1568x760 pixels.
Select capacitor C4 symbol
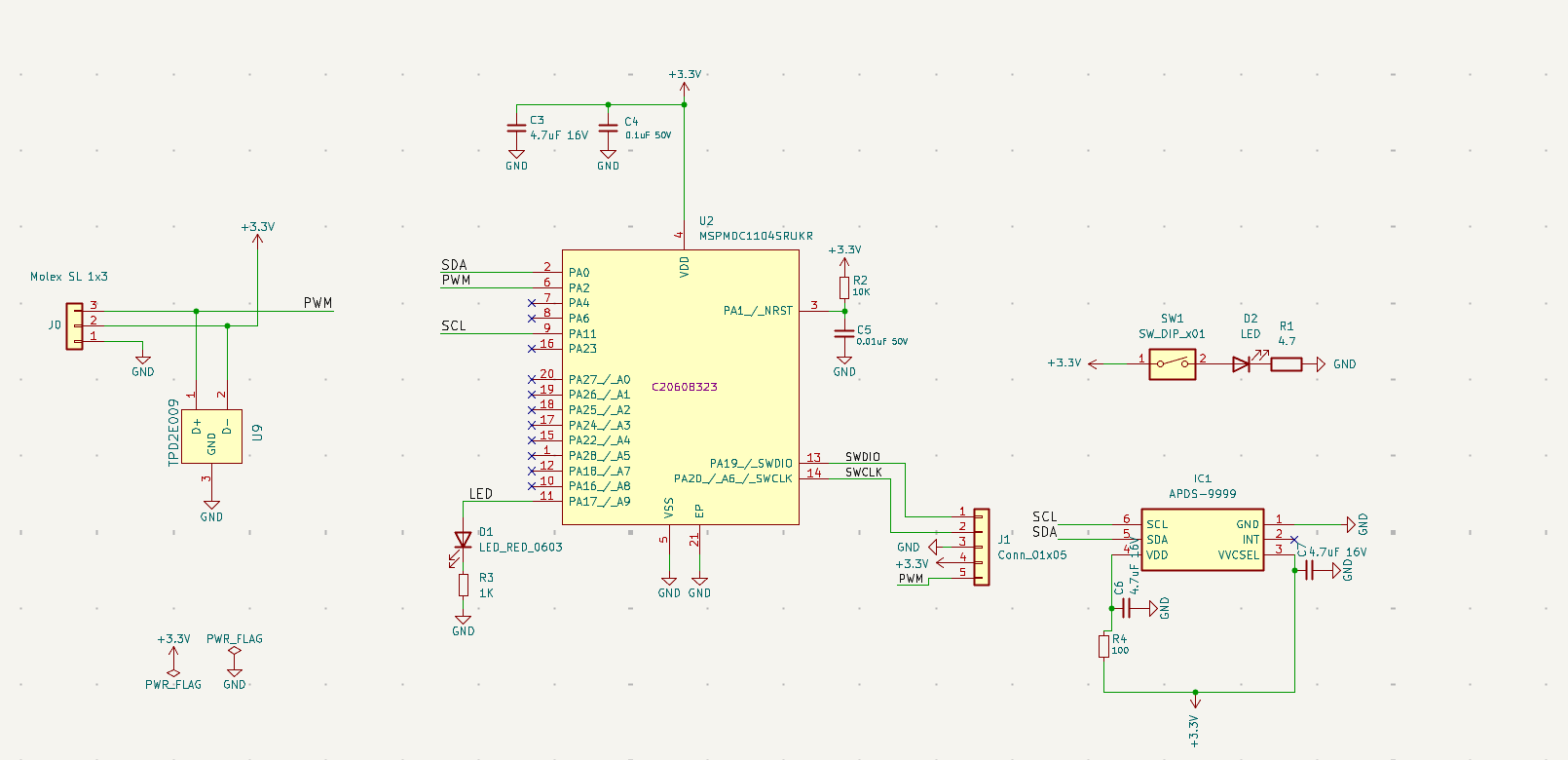coord(608,128)
